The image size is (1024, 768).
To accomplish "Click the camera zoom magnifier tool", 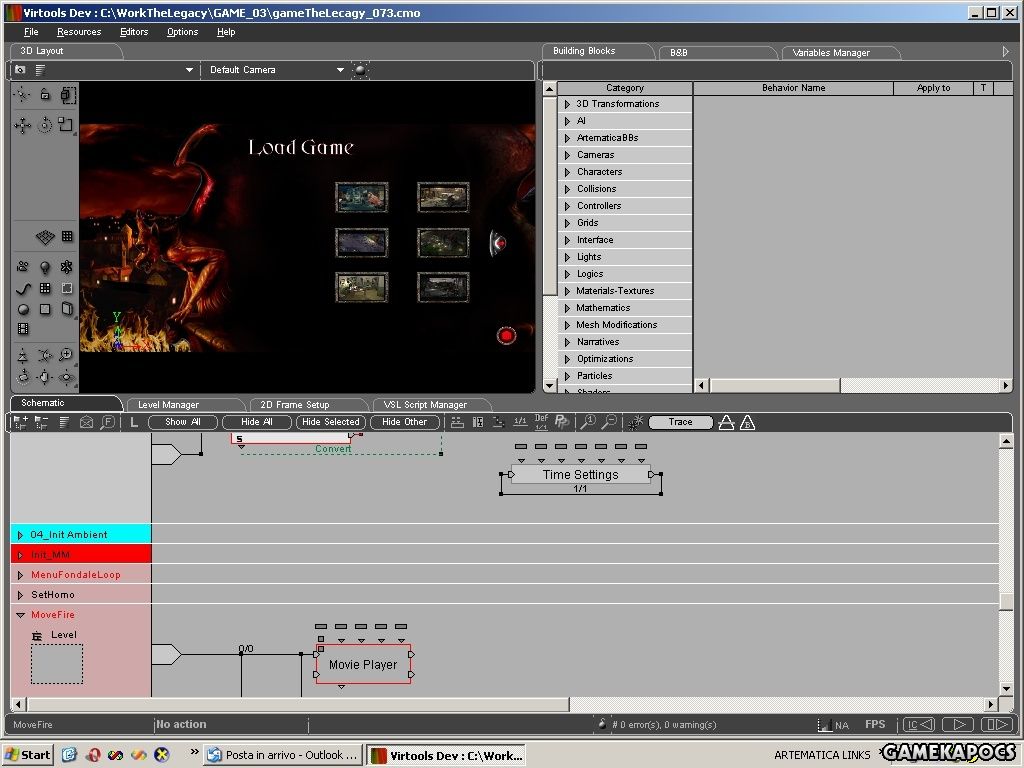I will (66, 355).
